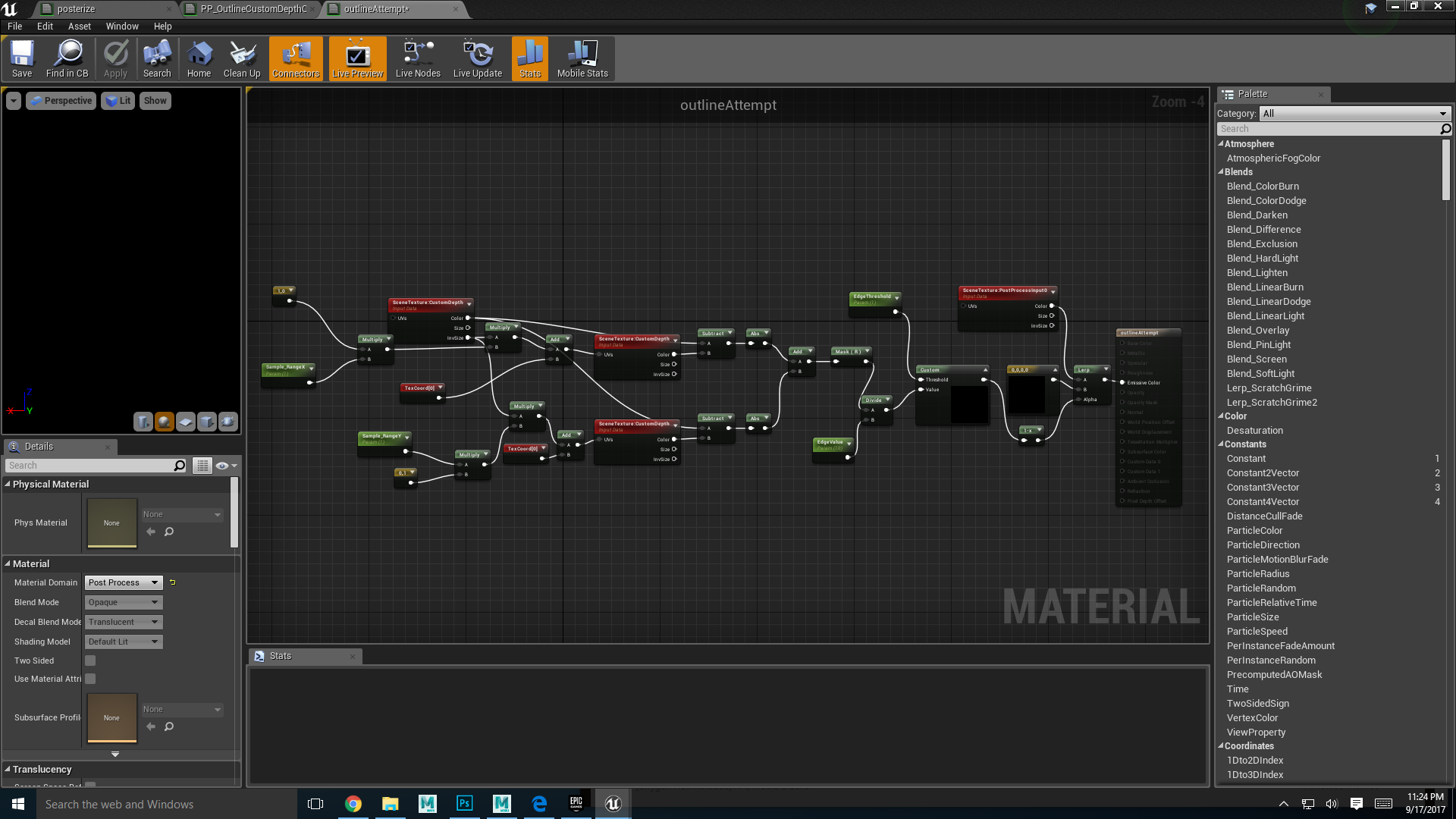Click the Live Nodes icon

418,58
